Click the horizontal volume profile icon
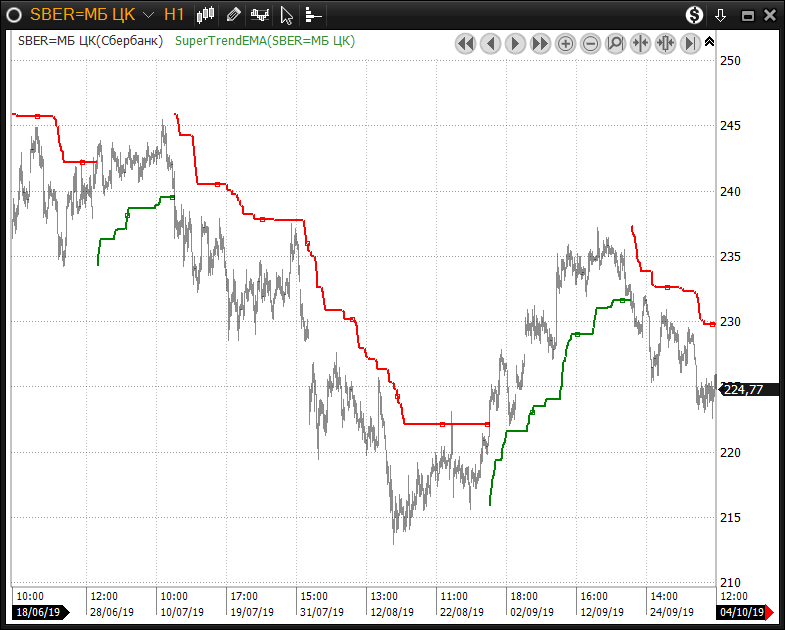This screenshot has height=630, width=785. (313, 15)
